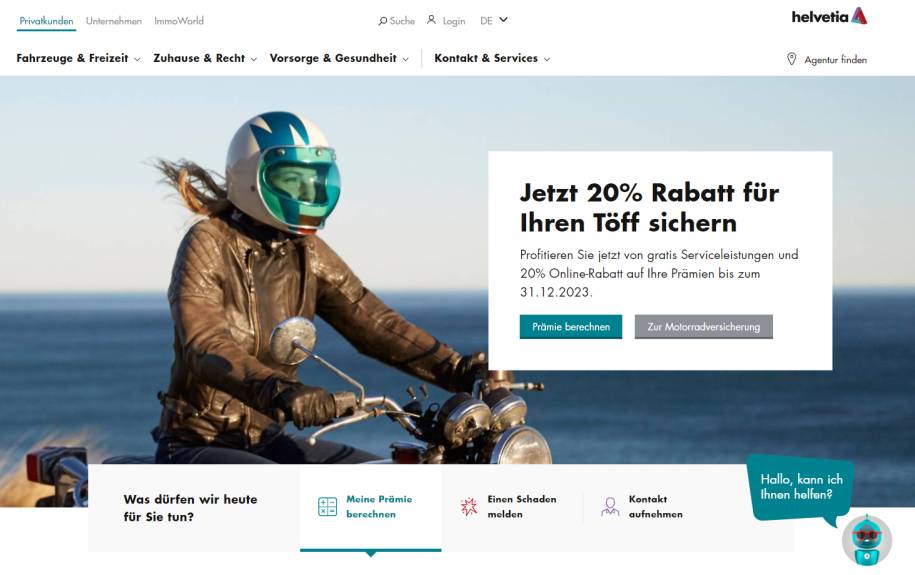915x575 pixels.
Task: Open the DE language dropdown
Action: (494, 20)
